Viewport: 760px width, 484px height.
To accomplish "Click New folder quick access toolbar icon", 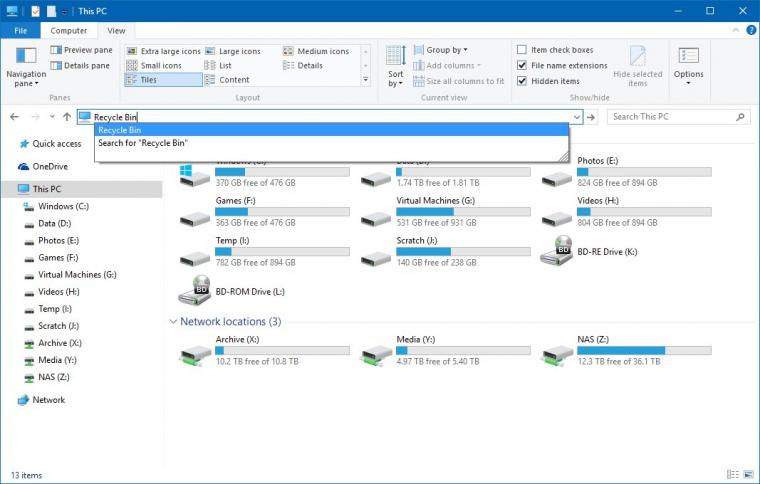I will [51, 11].
